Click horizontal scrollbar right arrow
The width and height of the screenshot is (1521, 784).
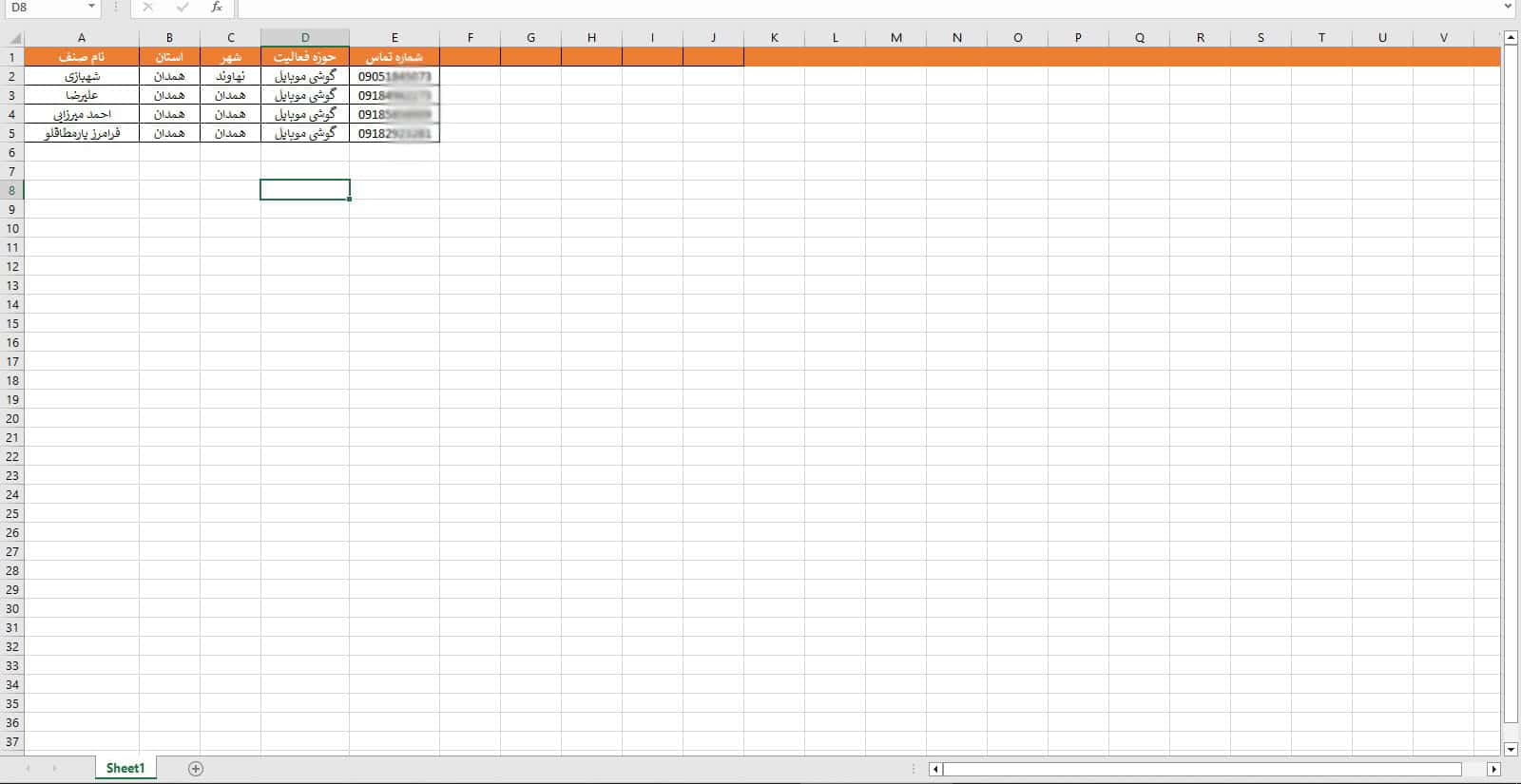(1493, 769)
